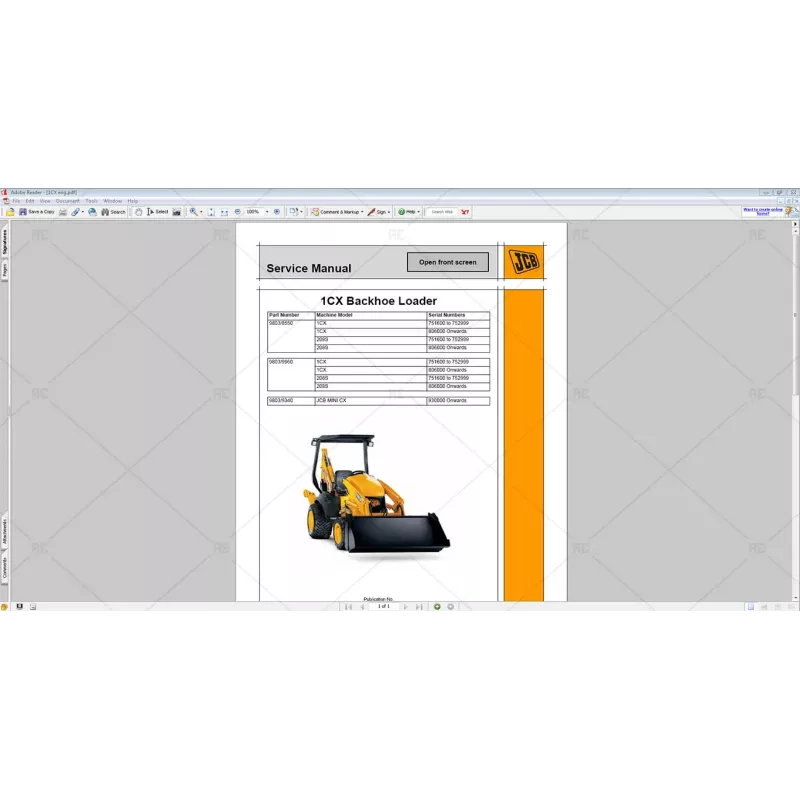Open the Comment & Markup dropdown
The image size is (800, 800).
[x=361, y=211]
